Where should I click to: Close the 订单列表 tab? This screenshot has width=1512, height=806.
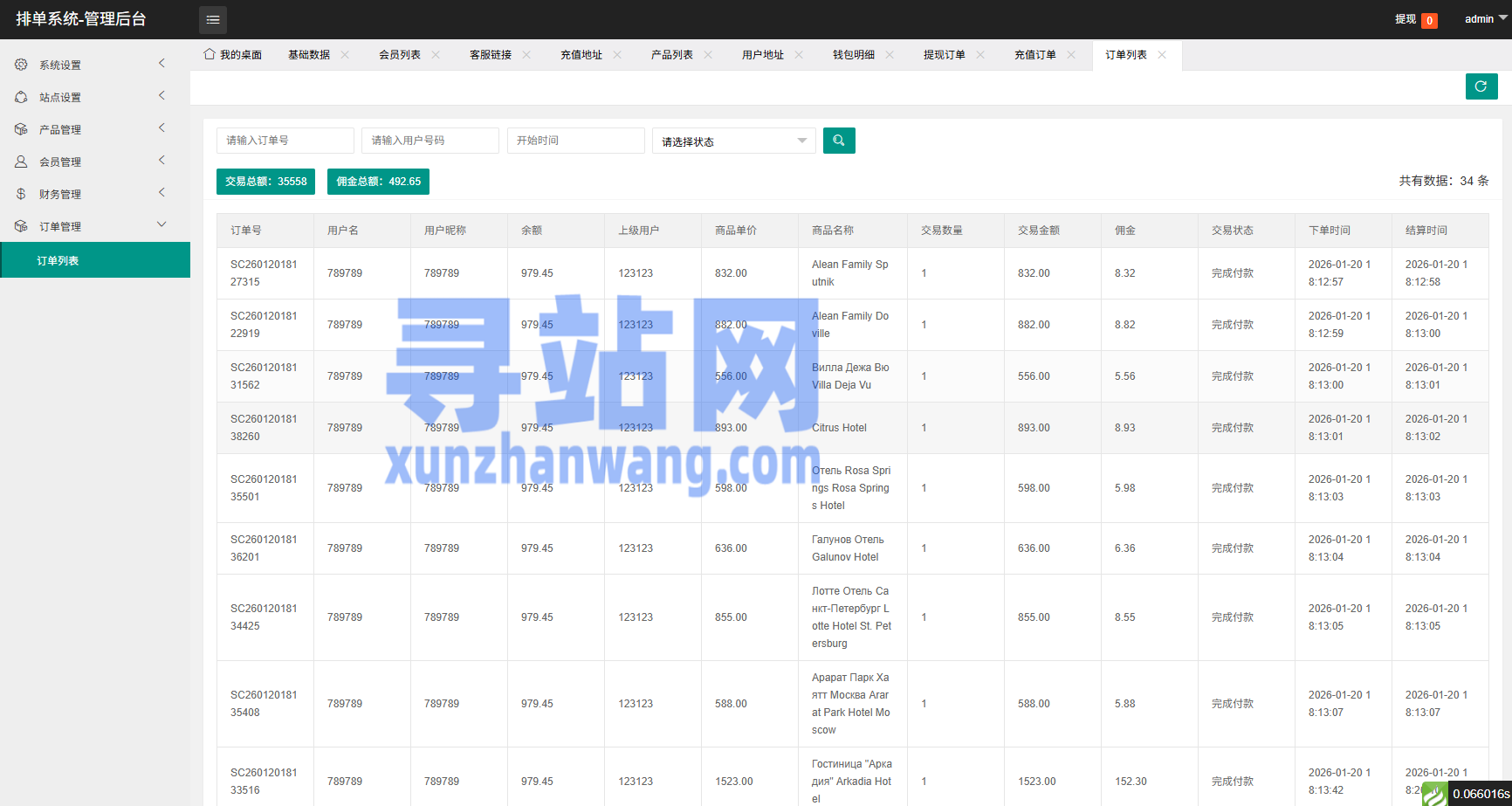1162,55
